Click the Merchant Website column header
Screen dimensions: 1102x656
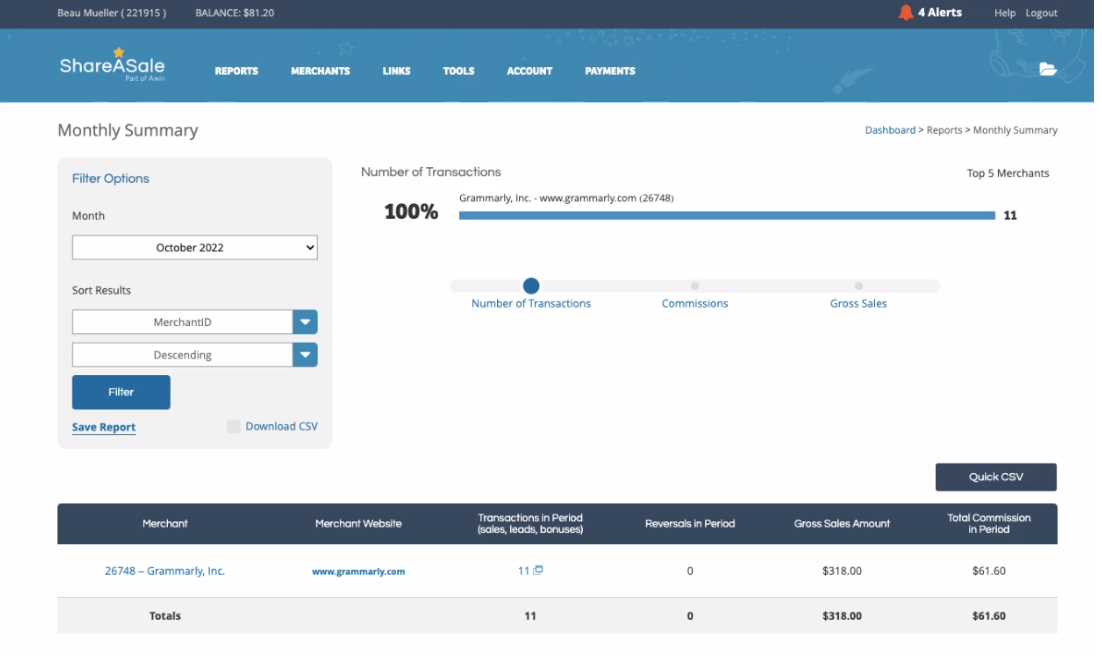click(x=358, y=524)
